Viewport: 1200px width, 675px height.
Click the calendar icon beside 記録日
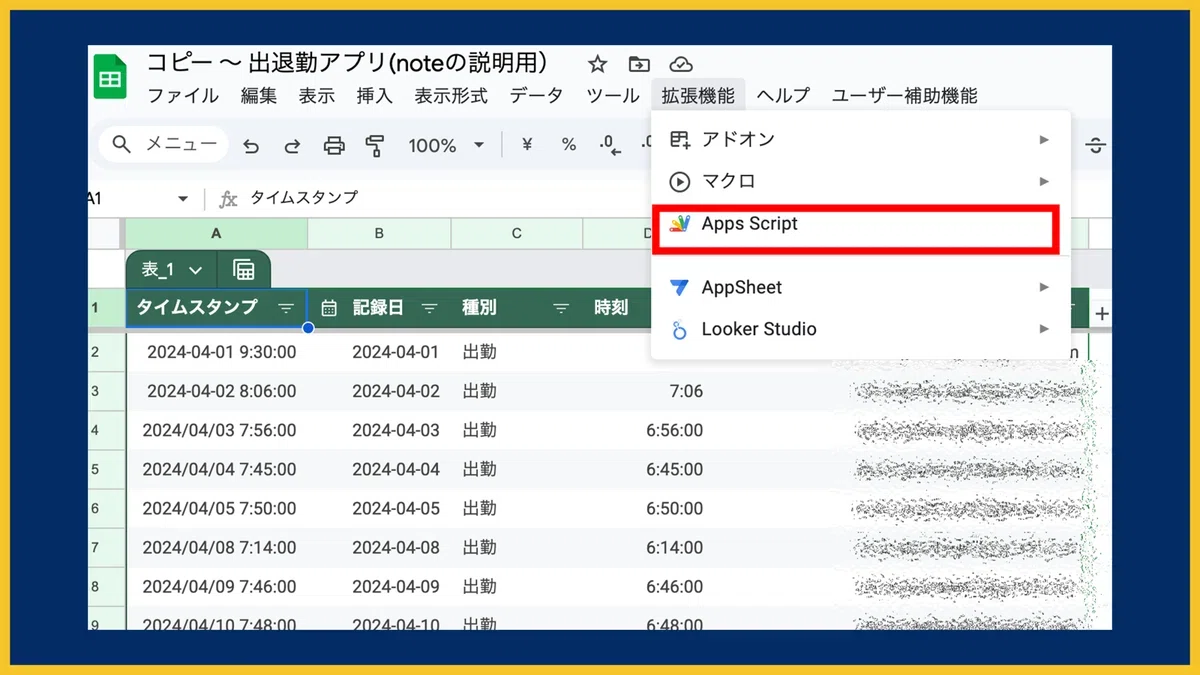click(x=329, y=308)
